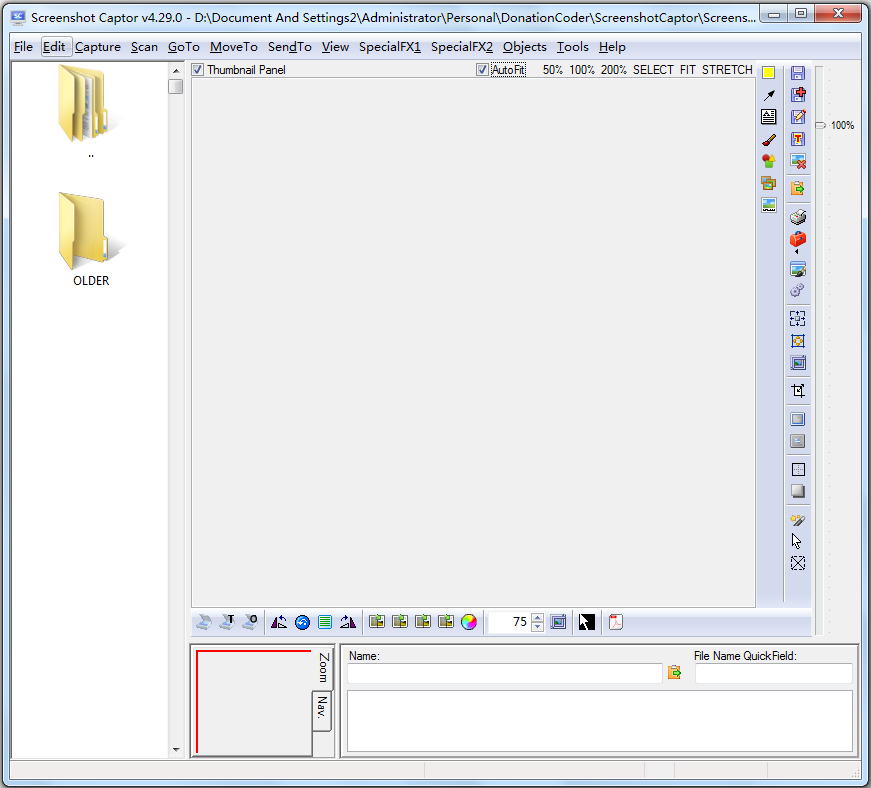This screenshot has height=788, width=871.
Task: Open the Capture menu
Action: click(98, 47)
